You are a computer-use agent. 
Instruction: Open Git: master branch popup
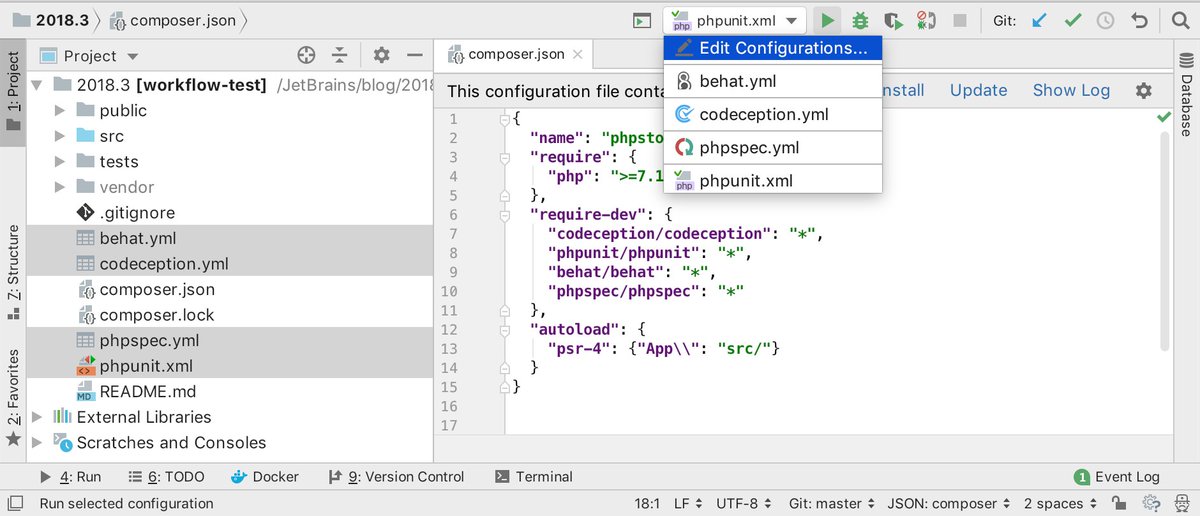832,504
